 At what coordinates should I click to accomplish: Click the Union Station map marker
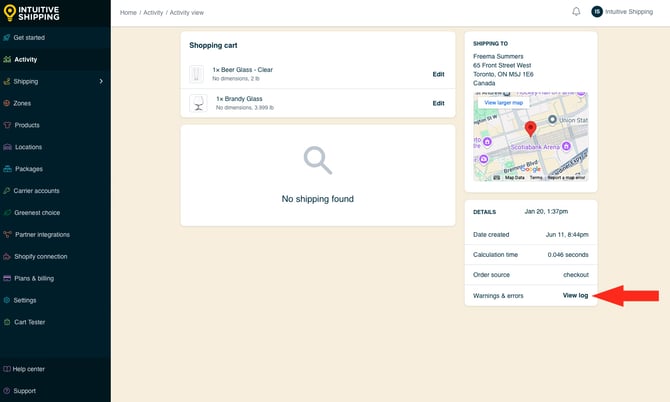click(x=552, y=119)
